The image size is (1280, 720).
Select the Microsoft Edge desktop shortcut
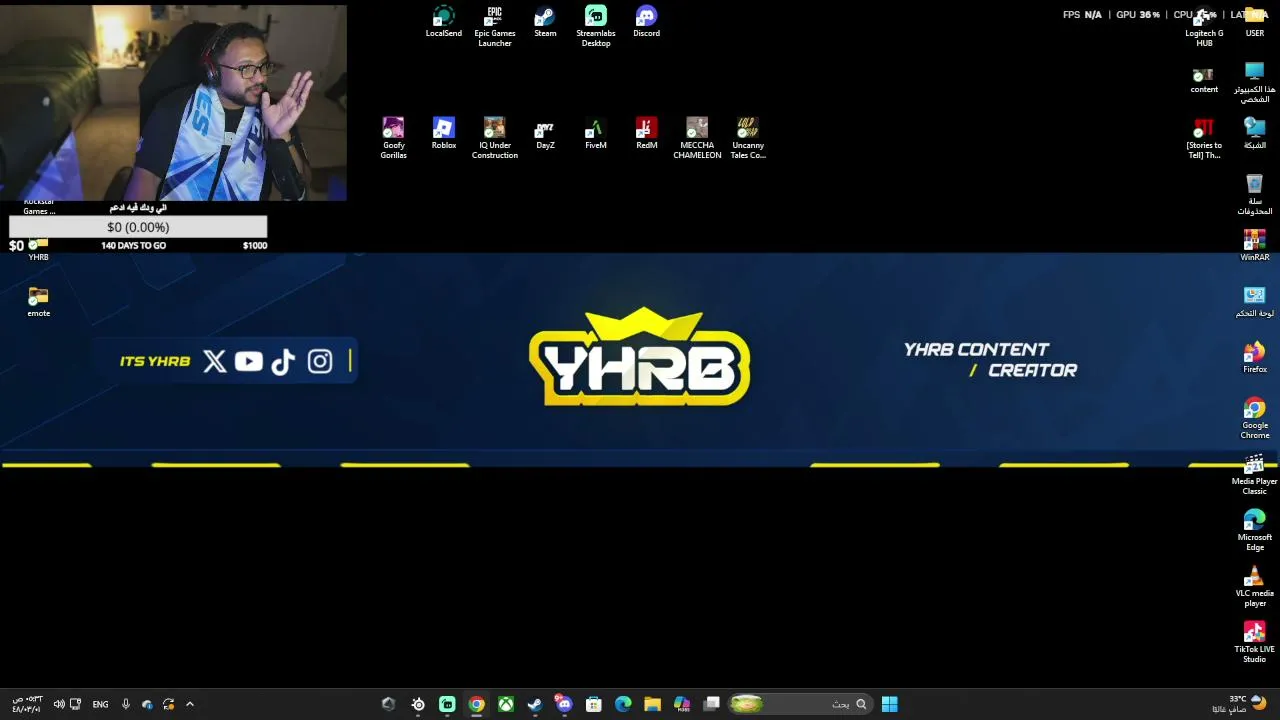[1255, 531]
